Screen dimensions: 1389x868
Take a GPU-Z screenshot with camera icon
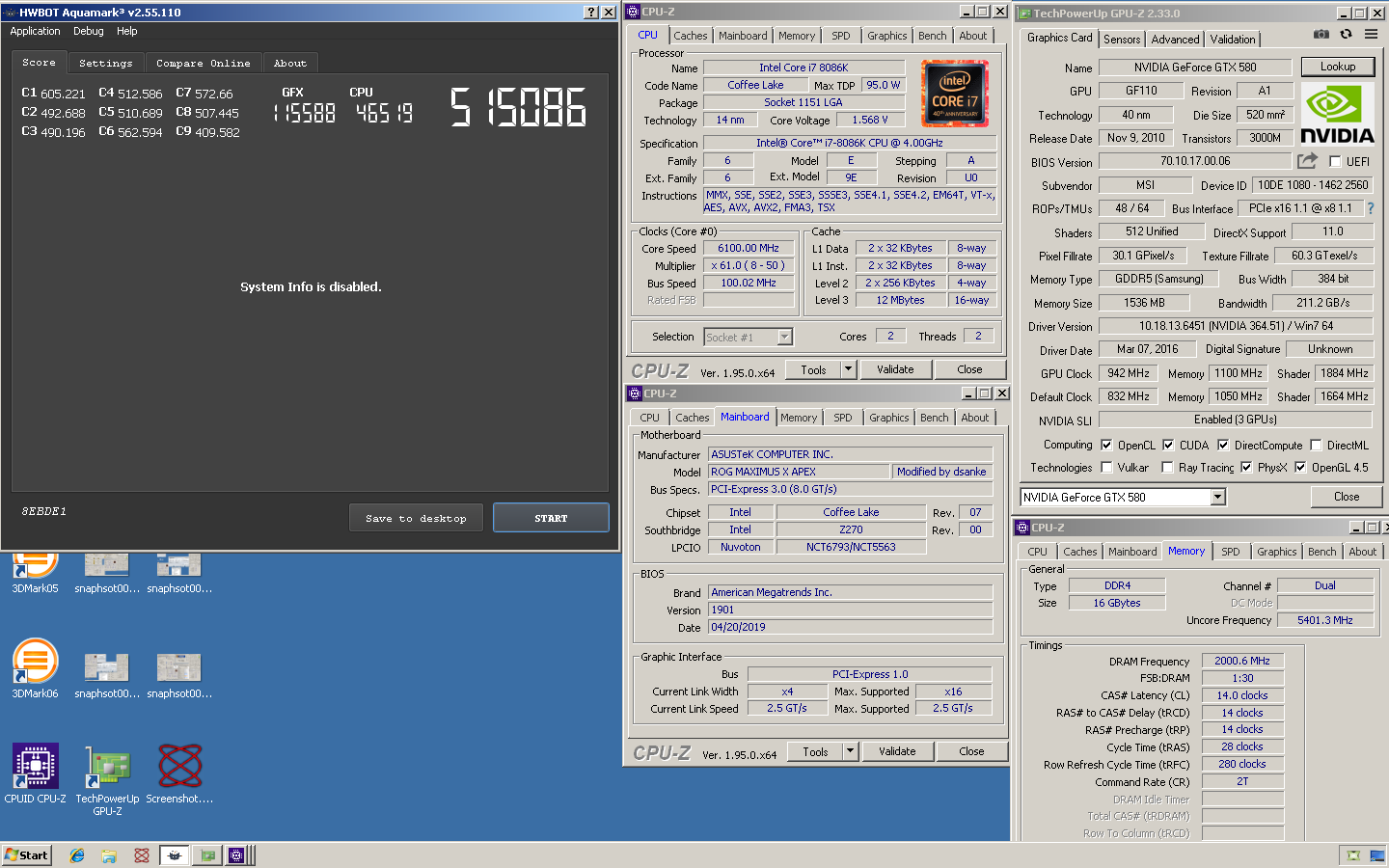(x=1321, y=34)
